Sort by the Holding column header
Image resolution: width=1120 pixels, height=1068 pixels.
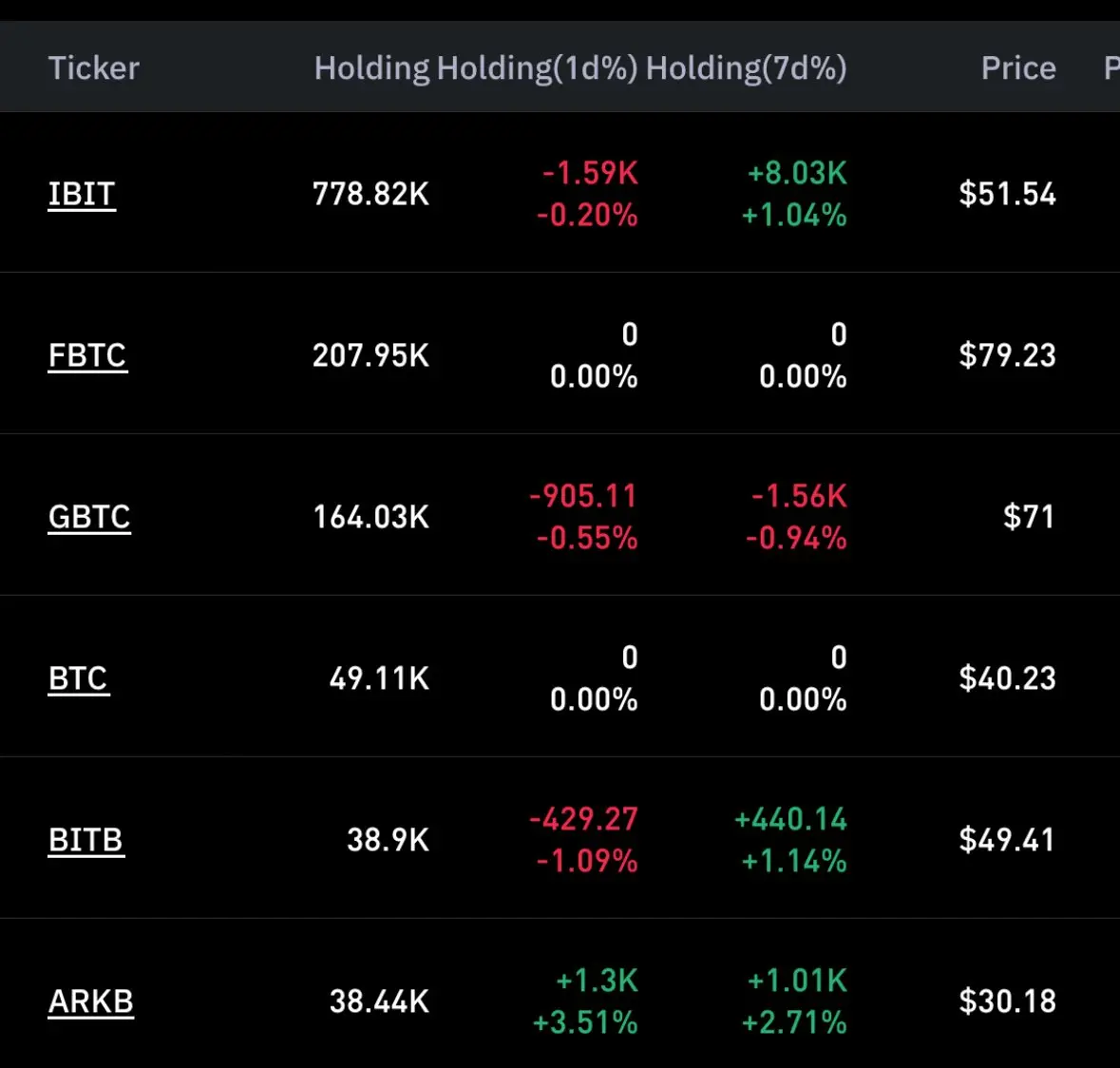coord(371,68)
